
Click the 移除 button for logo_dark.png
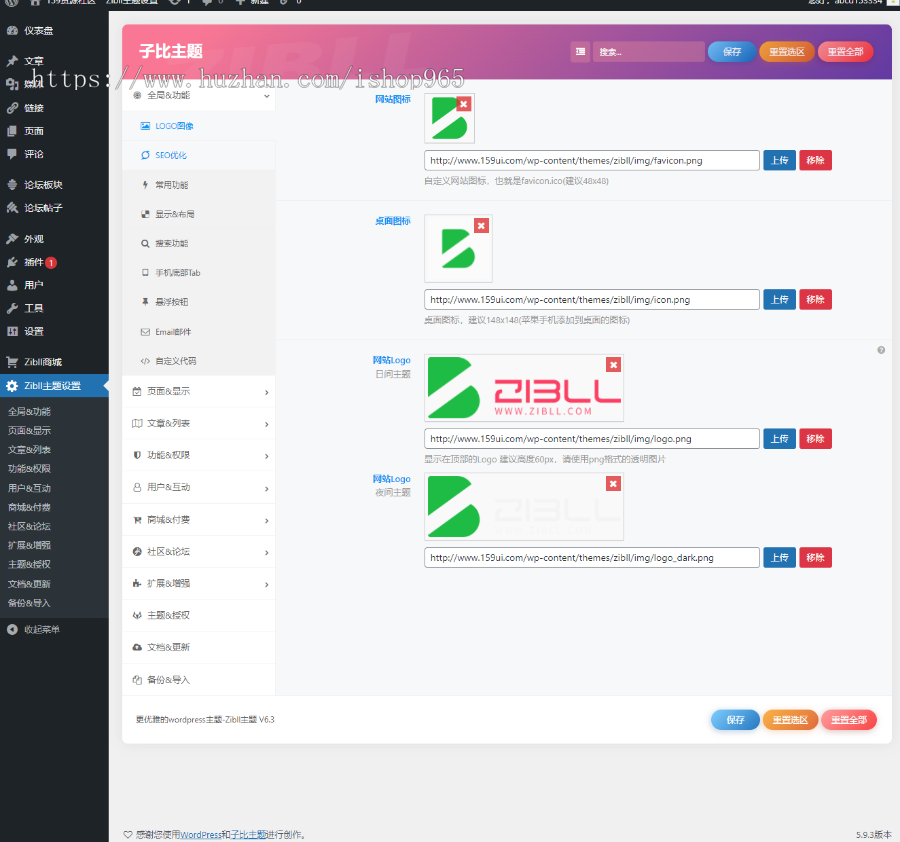click(815, 557)
